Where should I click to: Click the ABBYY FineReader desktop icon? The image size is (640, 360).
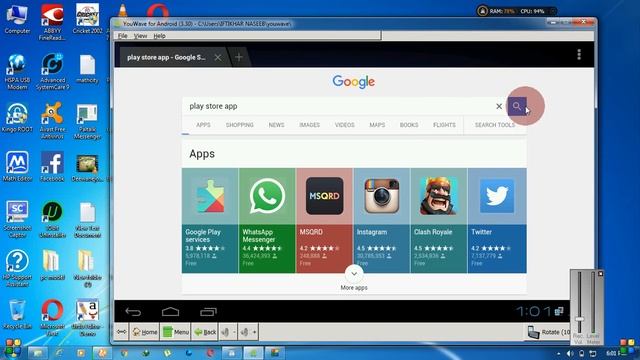[52, 22]
